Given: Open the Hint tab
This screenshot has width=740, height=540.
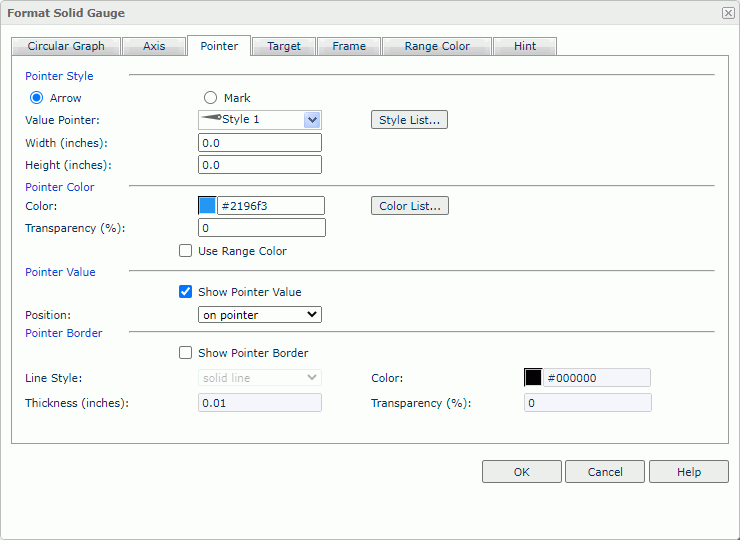Looking at the screenshot, I should point(525,46).
